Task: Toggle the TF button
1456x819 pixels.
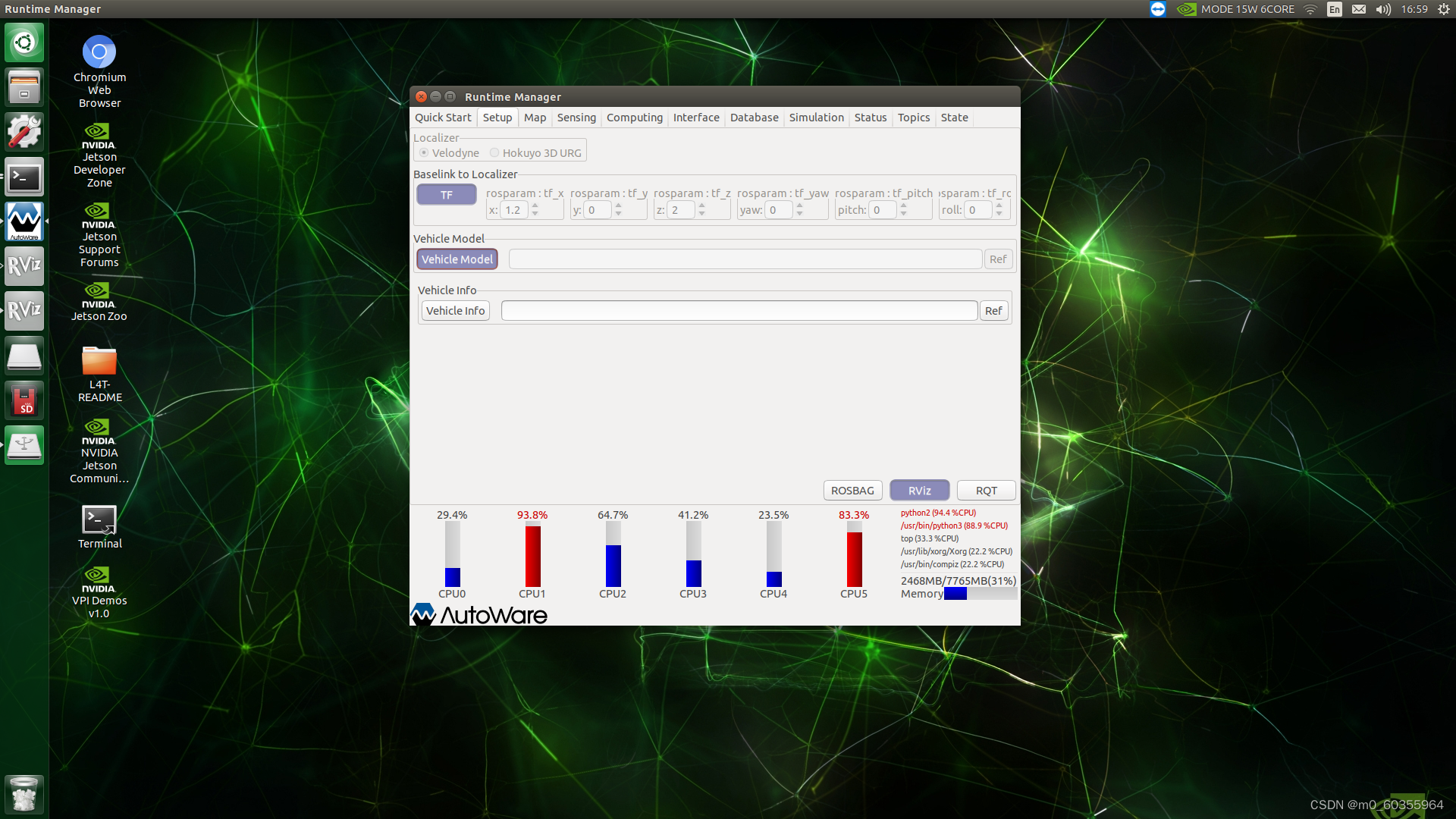Action: click(447, 195)
